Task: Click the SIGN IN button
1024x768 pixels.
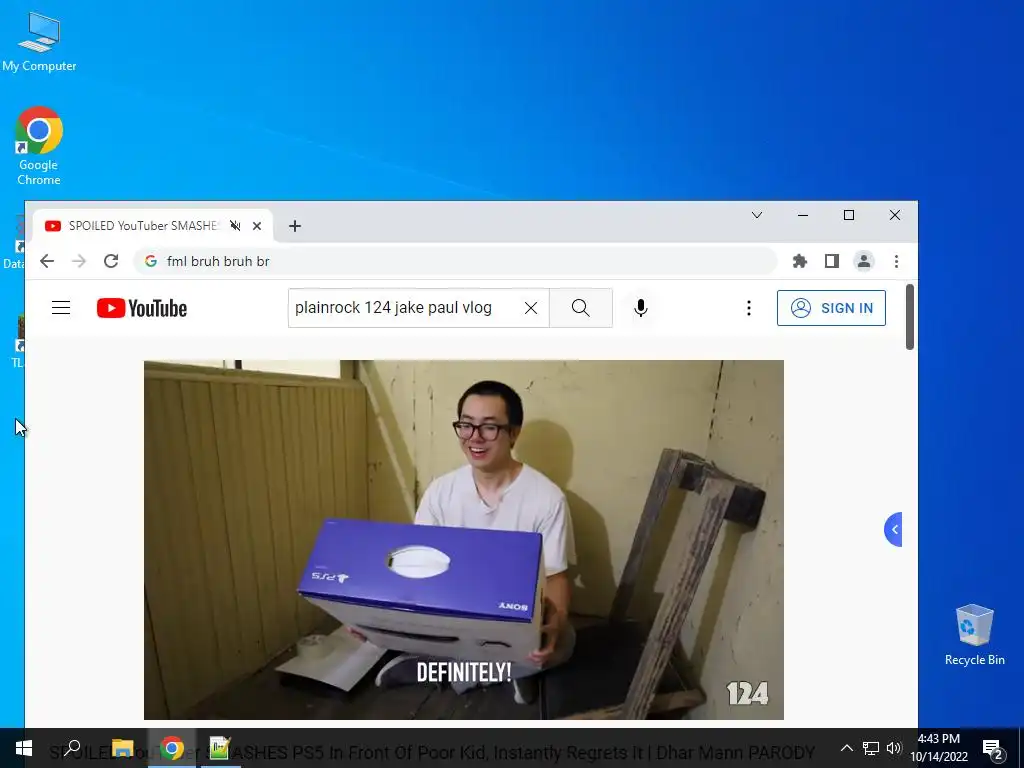Action: 831,308
